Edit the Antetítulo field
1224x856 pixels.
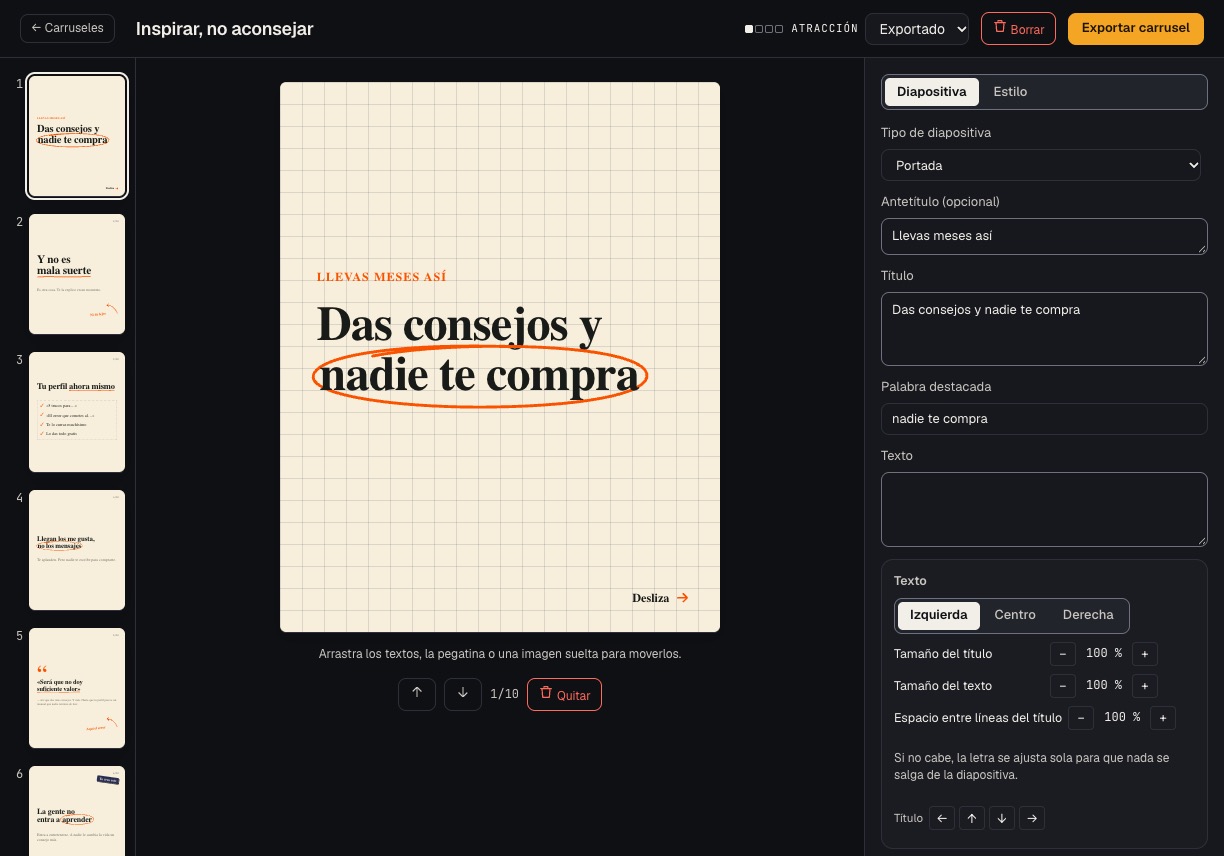coord(1044,237)
